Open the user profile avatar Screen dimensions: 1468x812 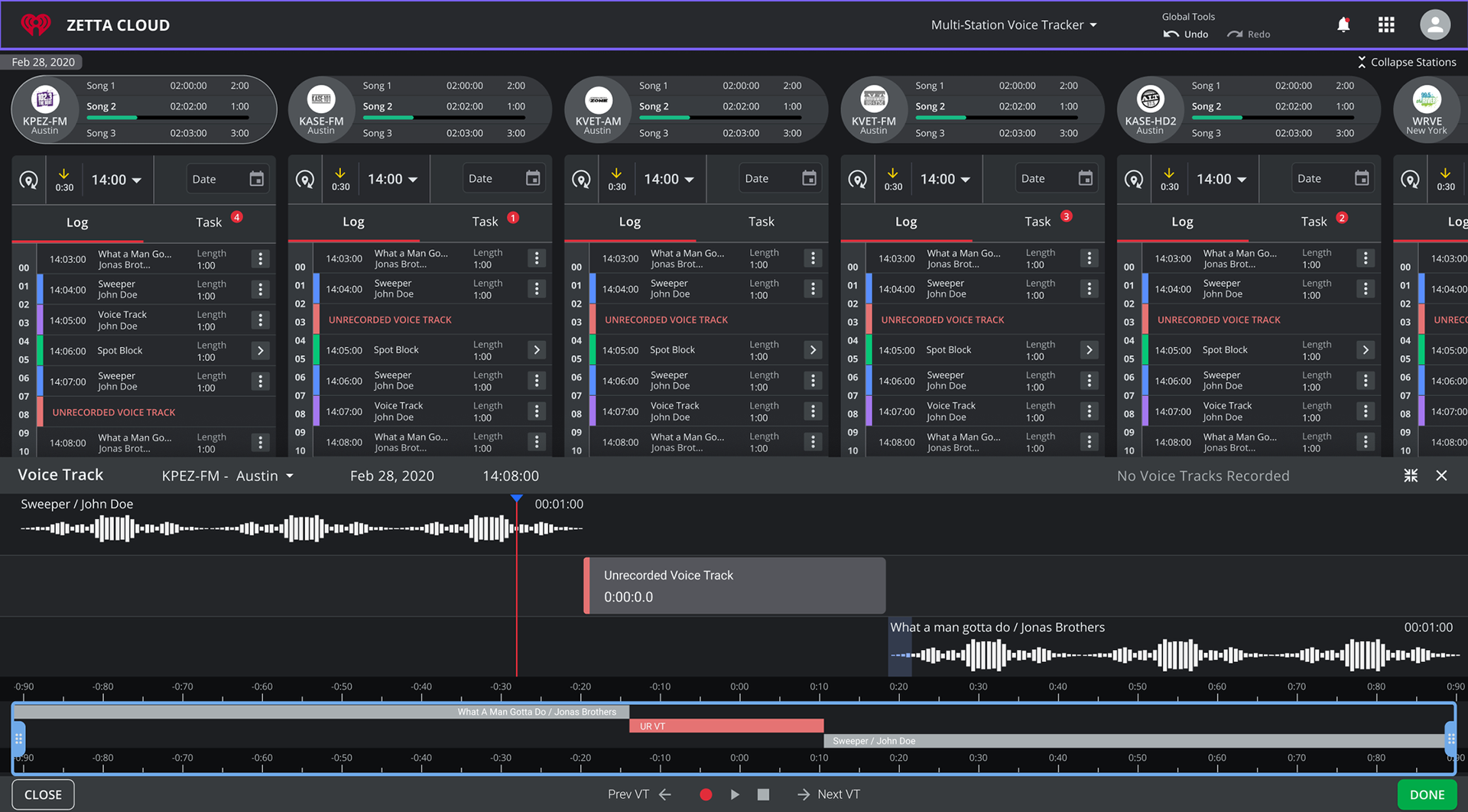coord(1435,24)
